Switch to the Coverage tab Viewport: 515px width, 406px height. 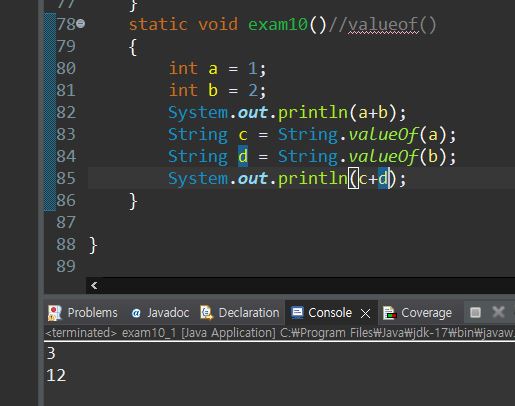(x=417, y=313)
